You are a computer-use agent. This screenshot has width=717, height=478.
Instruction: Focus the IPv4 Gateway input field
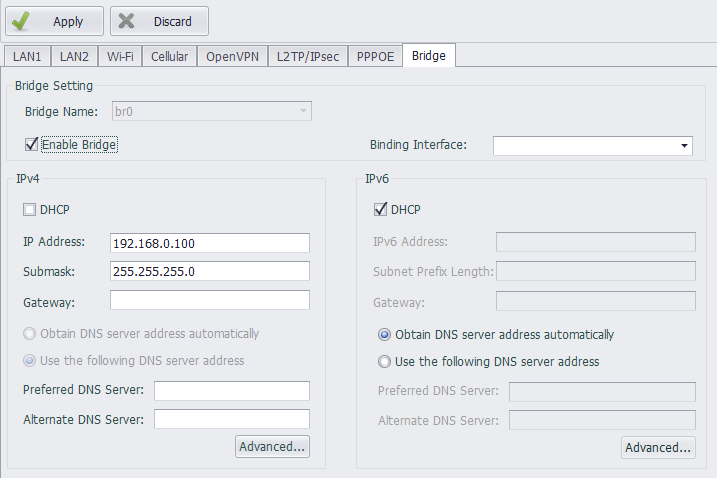pos(210,301)
